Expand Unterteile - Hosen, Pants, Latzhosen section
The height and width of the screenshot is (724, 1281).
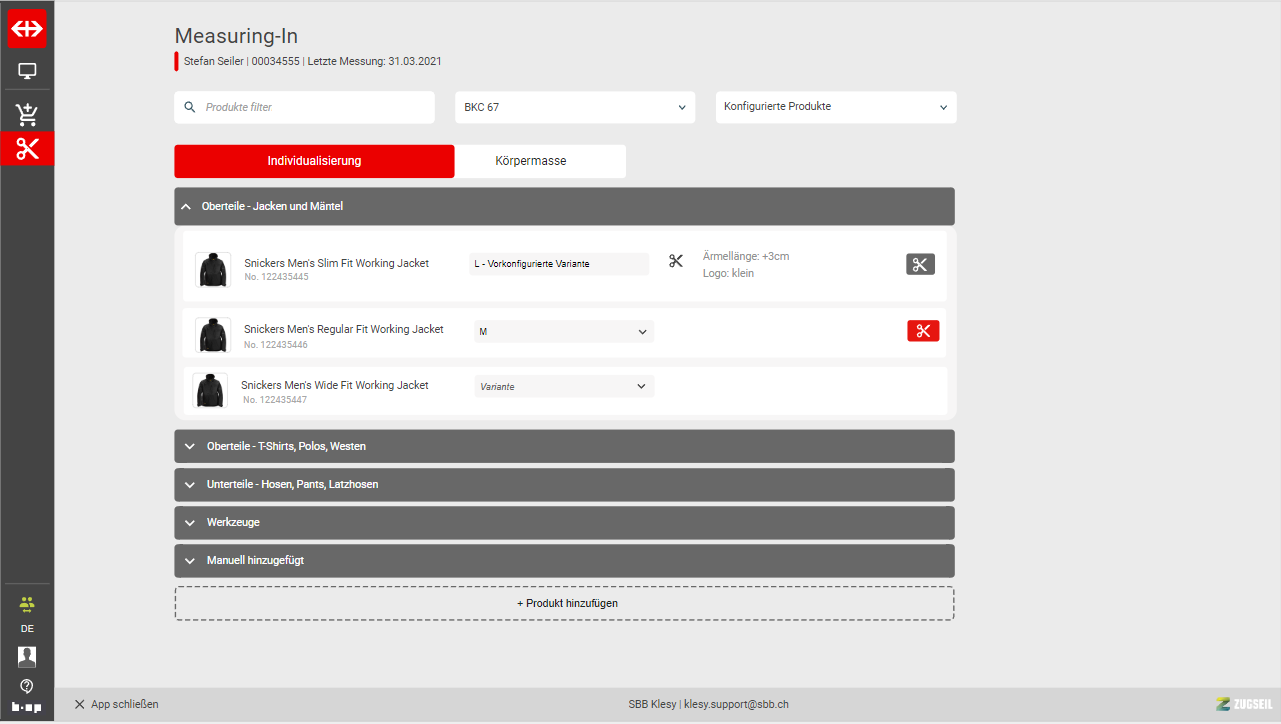click(x=564, y=484)
